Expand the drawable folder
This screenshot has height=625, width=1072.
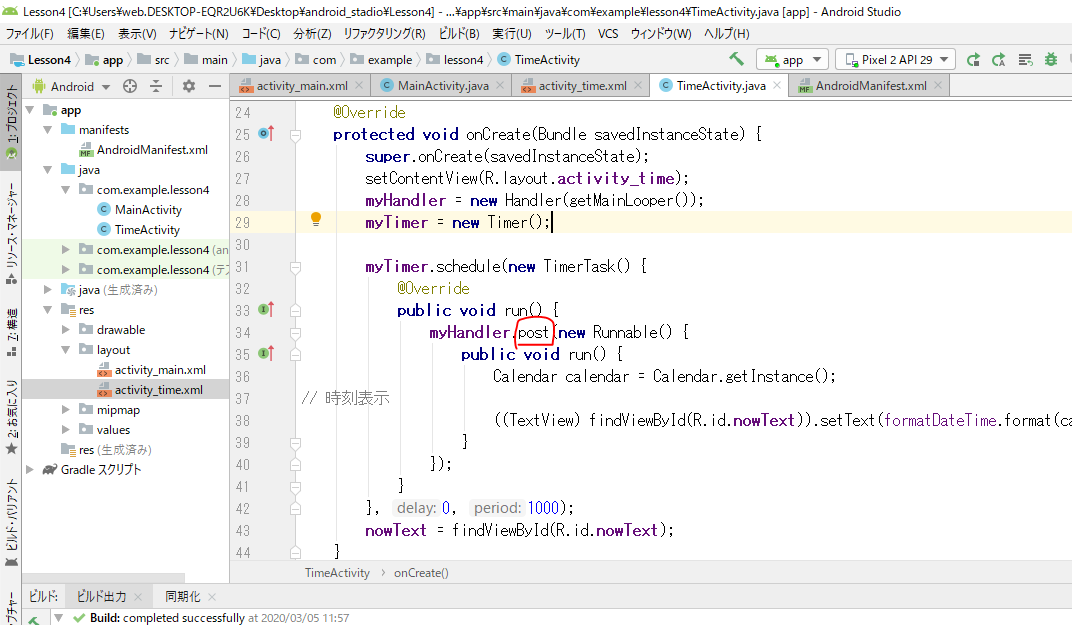point(66,330)
